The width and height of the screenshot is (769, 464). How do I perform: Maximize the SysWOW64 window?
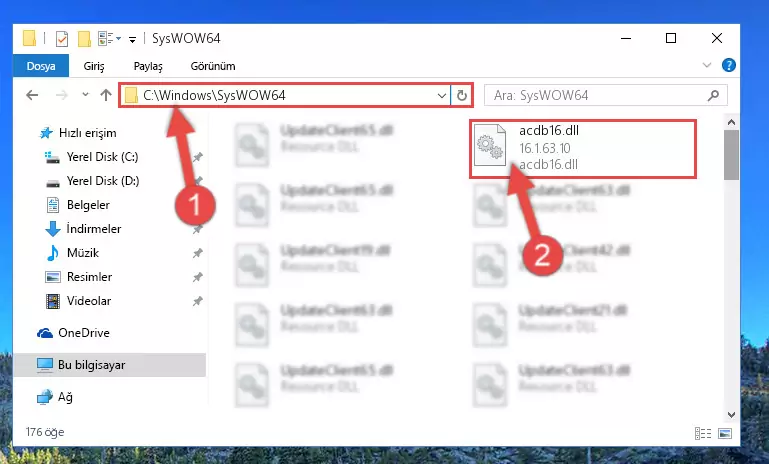671,38
